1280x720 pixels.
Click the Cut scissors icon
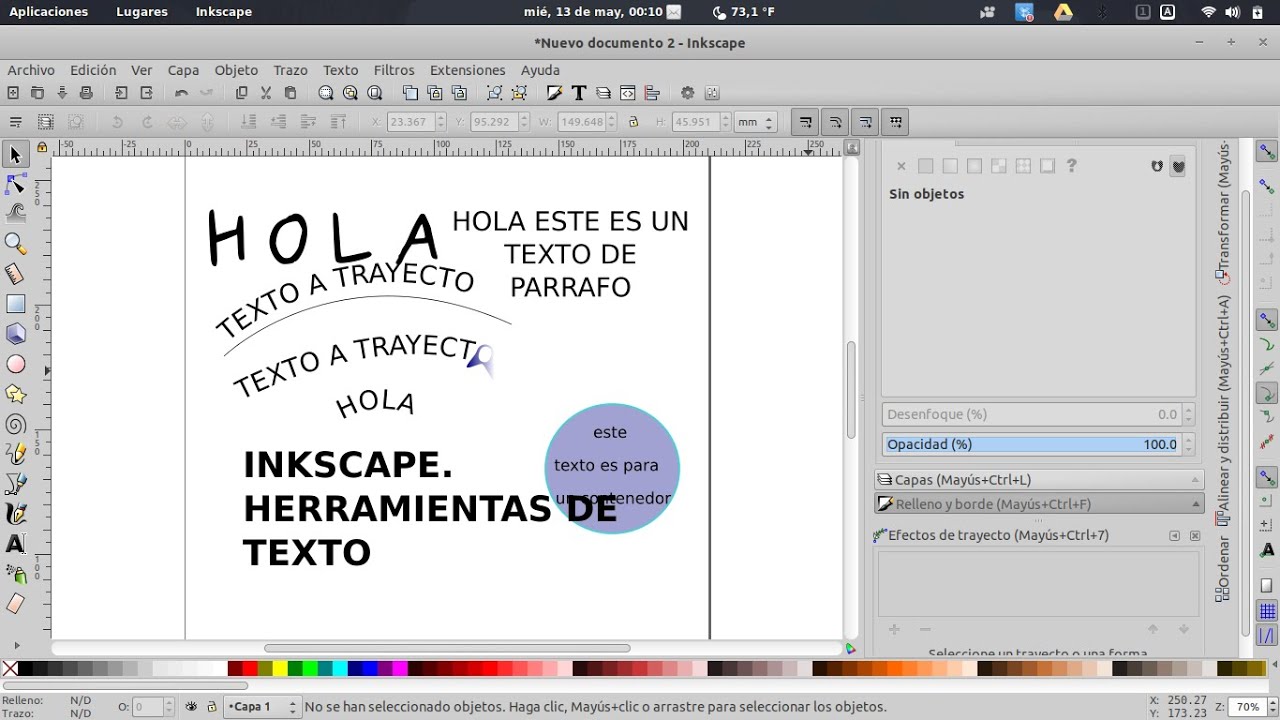[x=266, y=93]
